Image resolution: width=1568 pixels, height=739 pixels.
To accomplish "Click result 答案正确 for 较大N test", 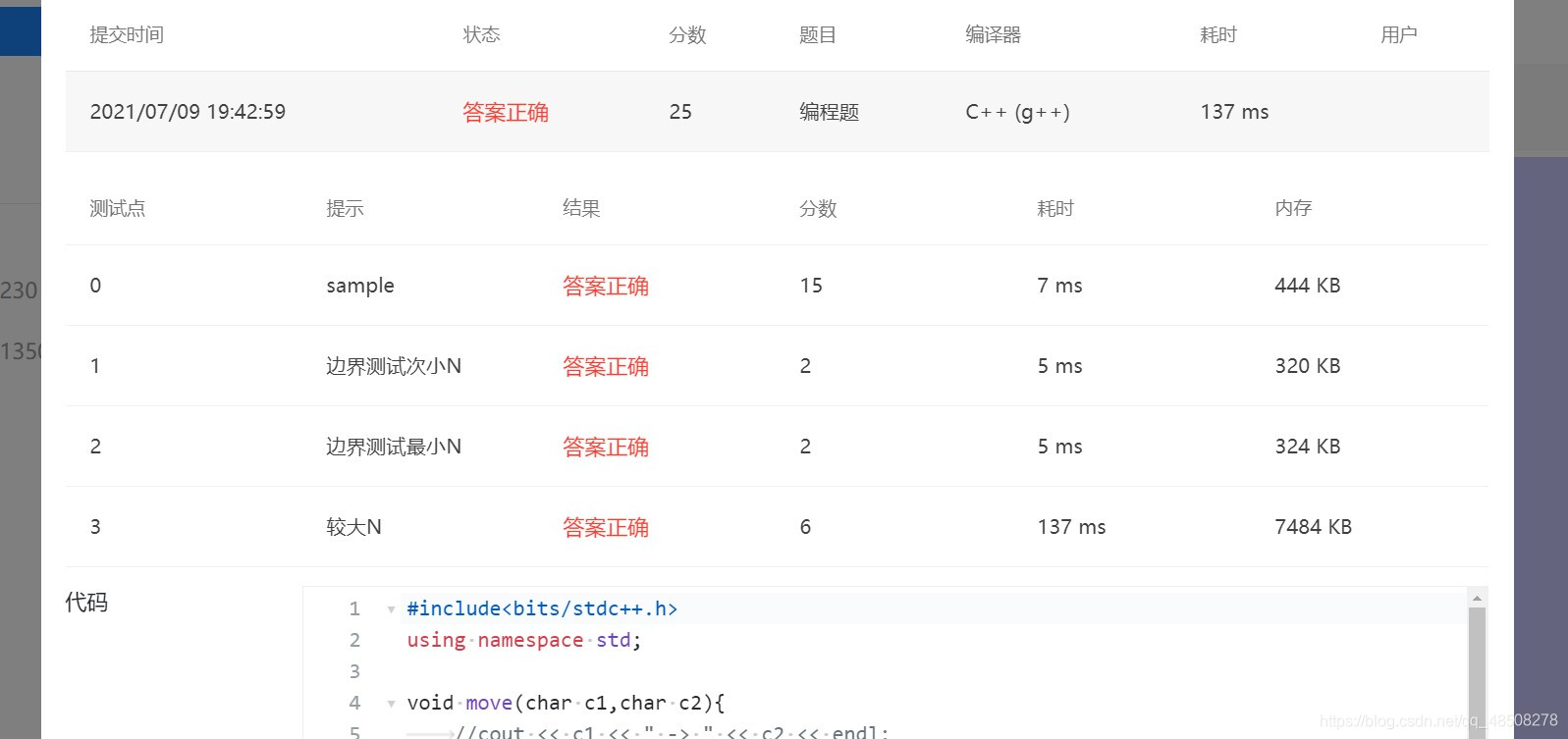I will (606, 528).
